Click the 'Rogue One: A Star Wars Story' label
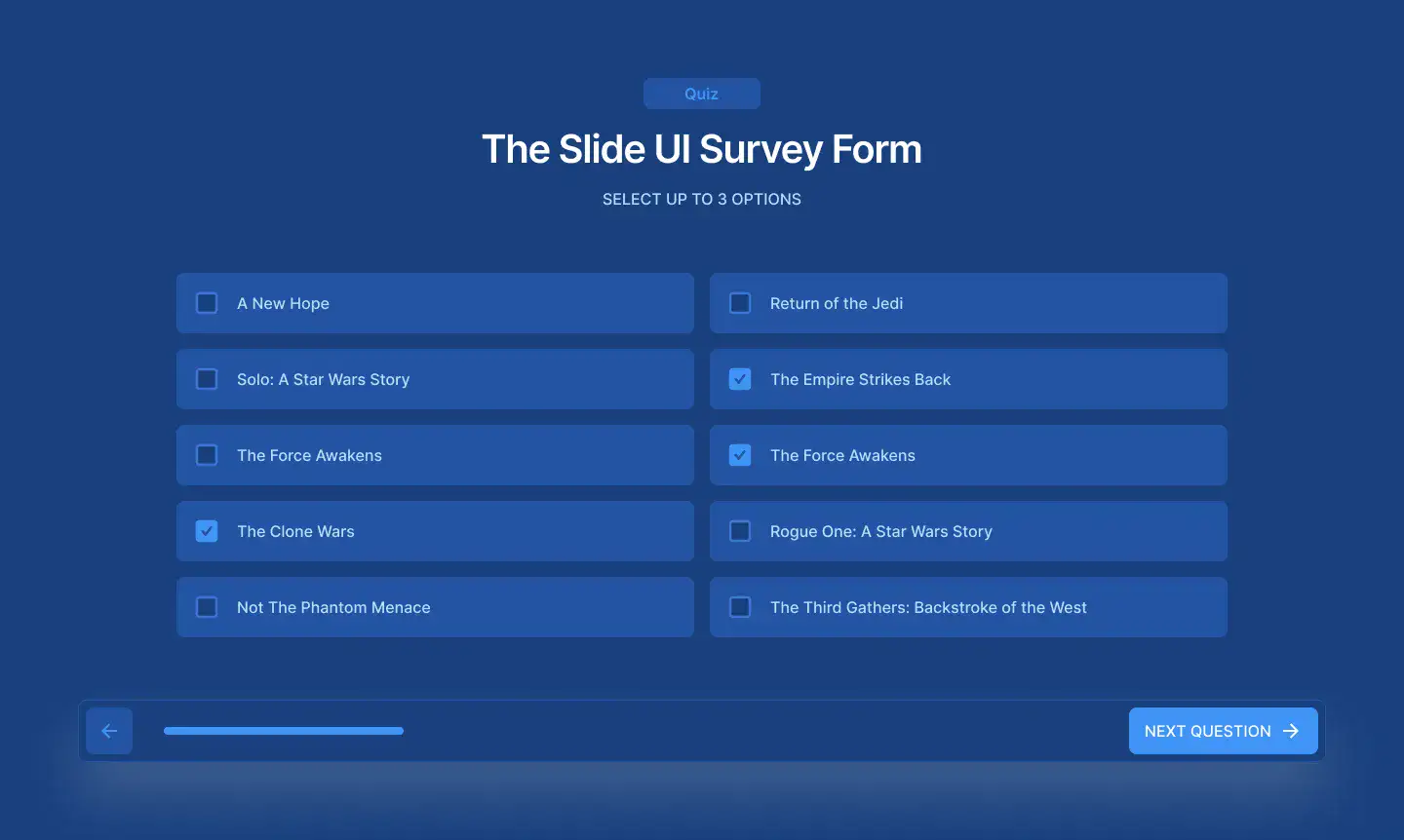This screenshot has width=1404, height=840. point(881,531)
